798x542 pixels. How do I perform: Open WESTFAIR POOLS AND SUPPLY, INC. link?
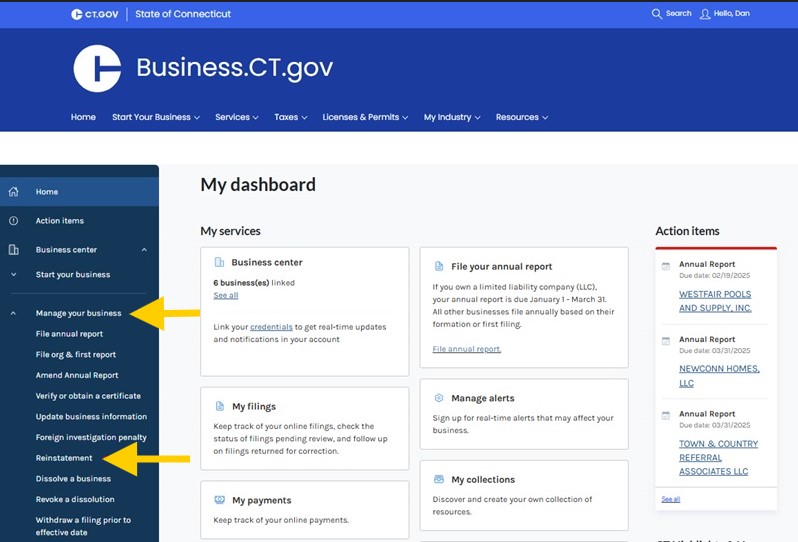[x=715, y=301]
